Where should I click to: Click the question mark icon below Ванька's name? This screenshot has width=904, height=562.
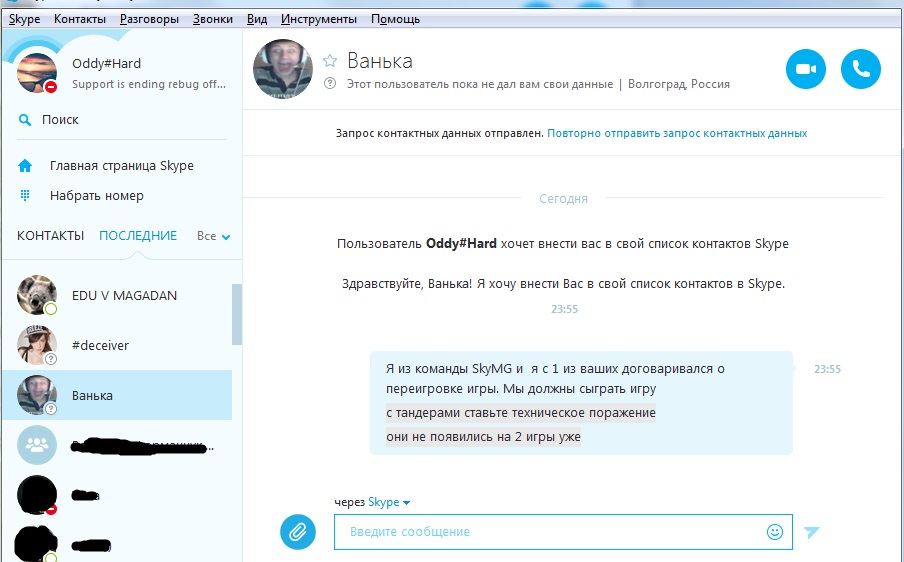[330, 84]
